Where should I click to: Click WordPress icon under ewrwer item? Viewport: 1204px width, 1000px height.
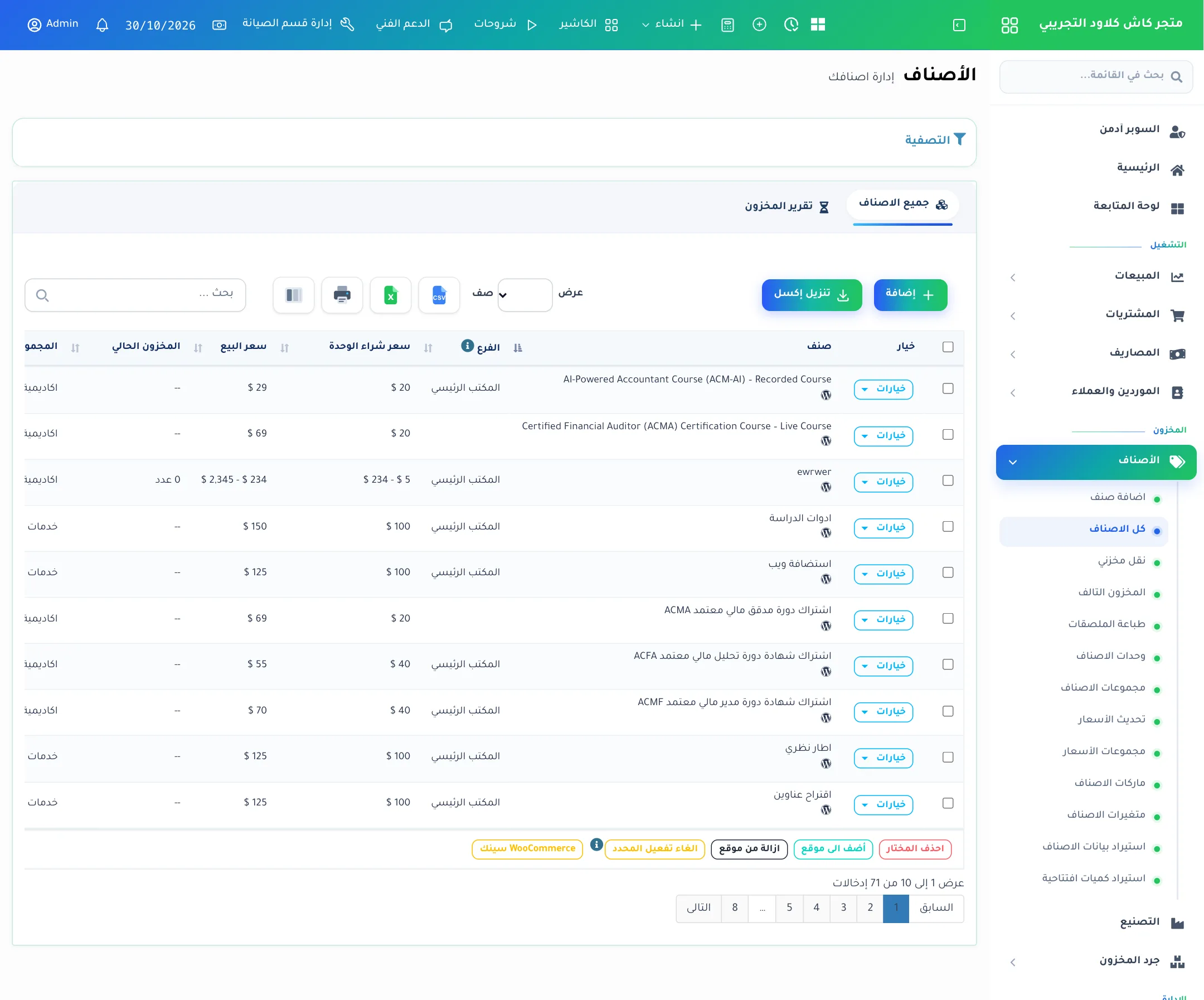click(826, 487)
